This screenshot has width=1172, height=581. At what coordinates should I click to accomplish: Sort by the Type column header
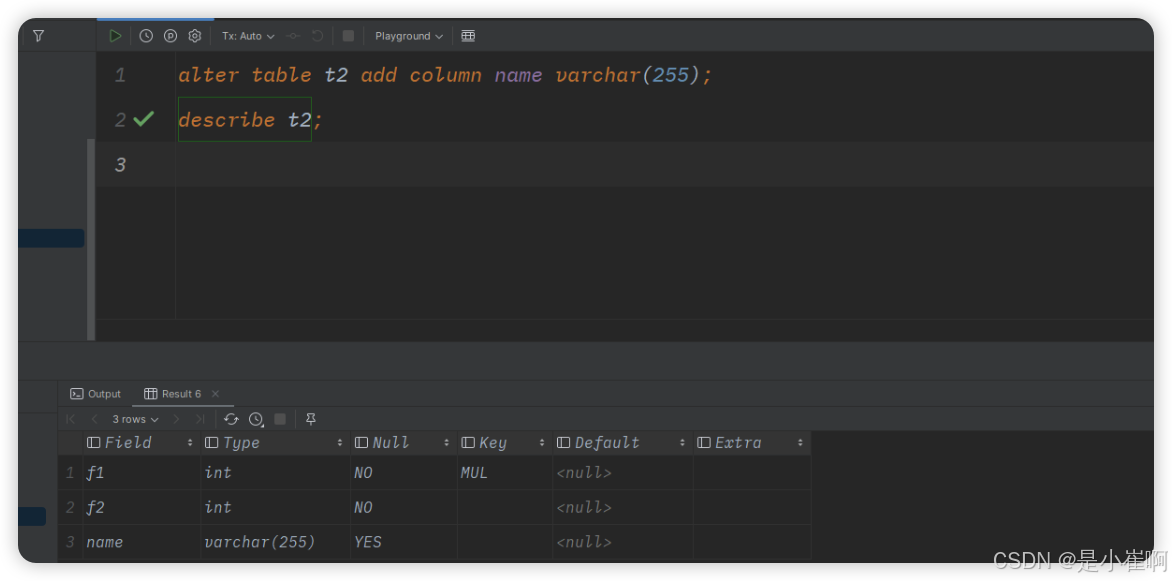[x=276, y=443]
